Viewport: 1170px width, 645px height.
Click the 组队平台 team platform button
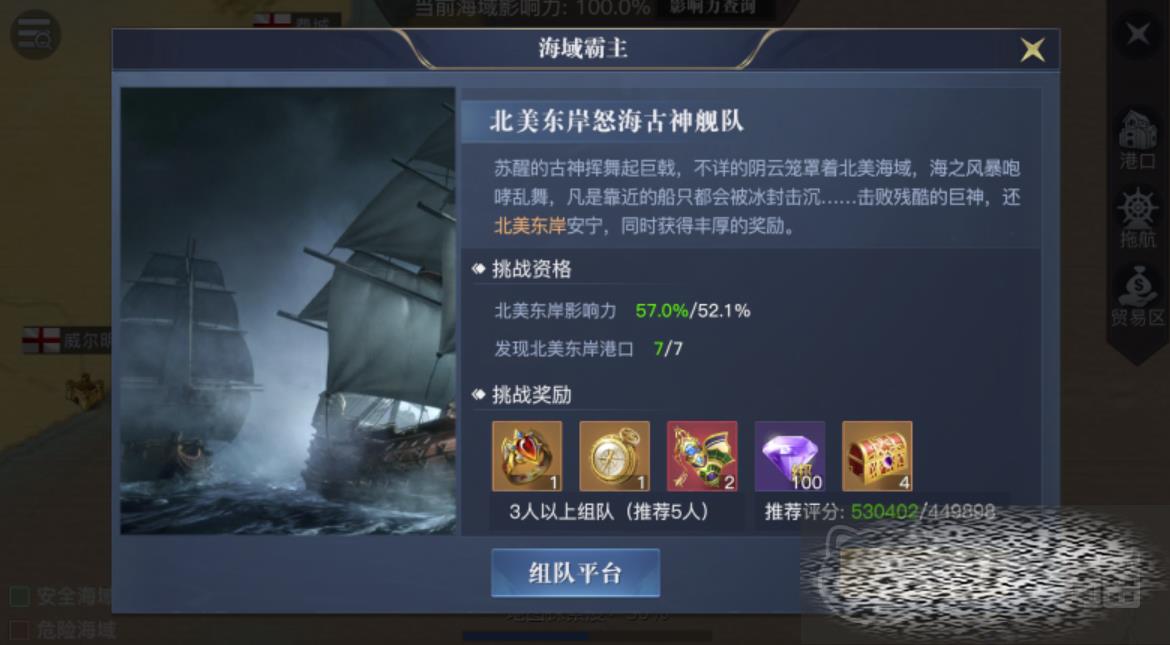coord(575,573)
